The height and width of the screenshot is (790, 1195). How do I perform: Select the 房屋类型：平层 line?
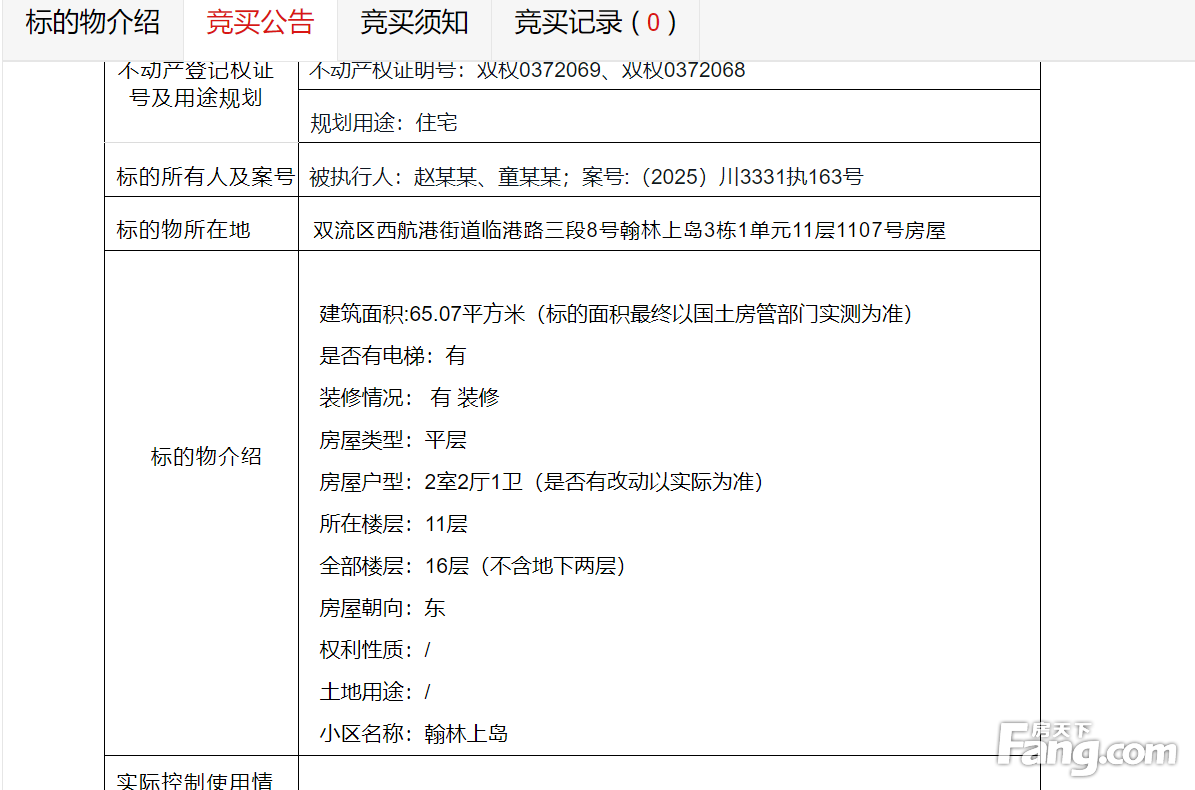(x=393, y=440)
